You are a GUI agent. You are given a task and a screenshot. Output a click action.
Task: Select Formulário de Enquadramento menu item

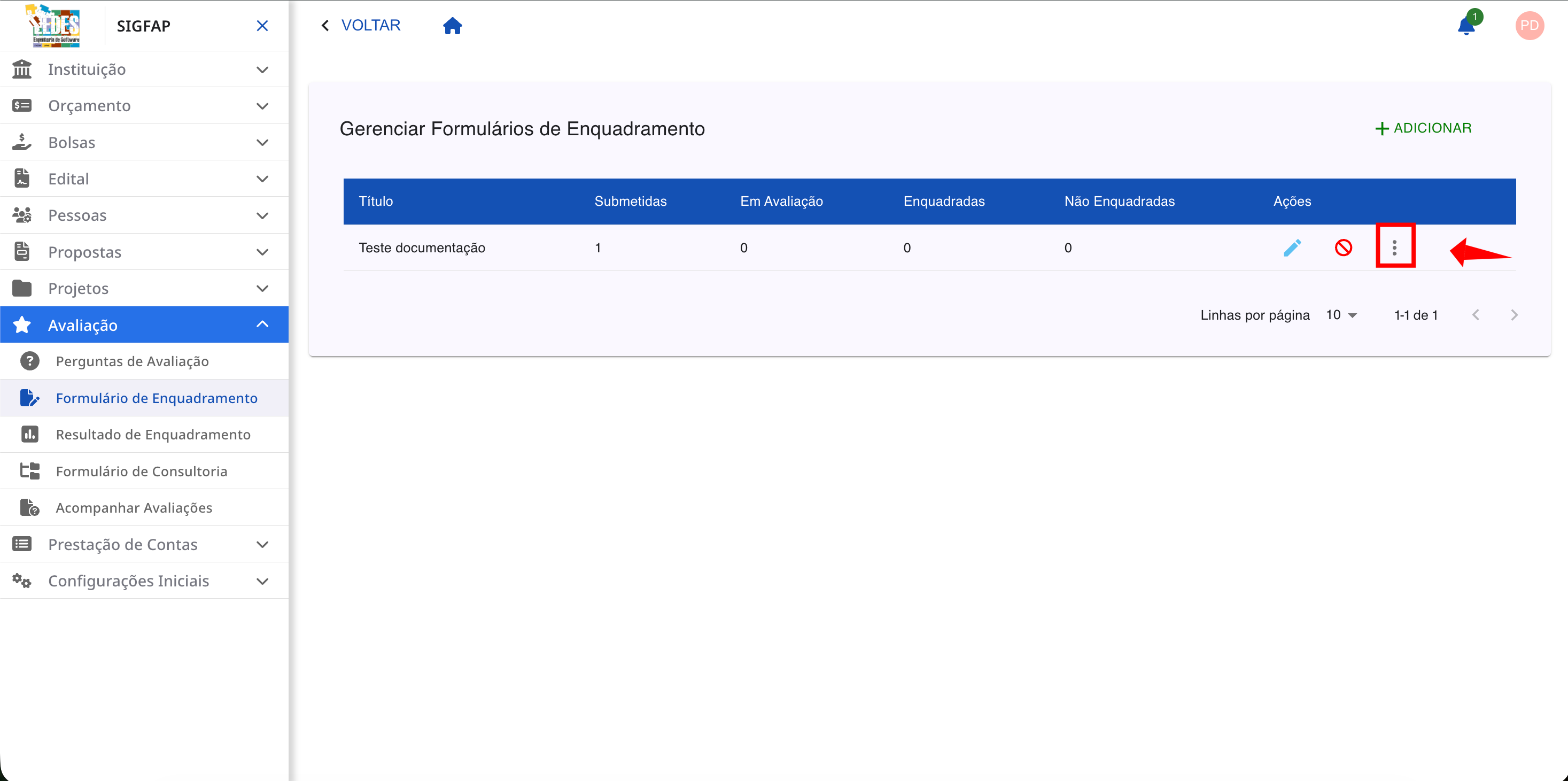(156, 398)
